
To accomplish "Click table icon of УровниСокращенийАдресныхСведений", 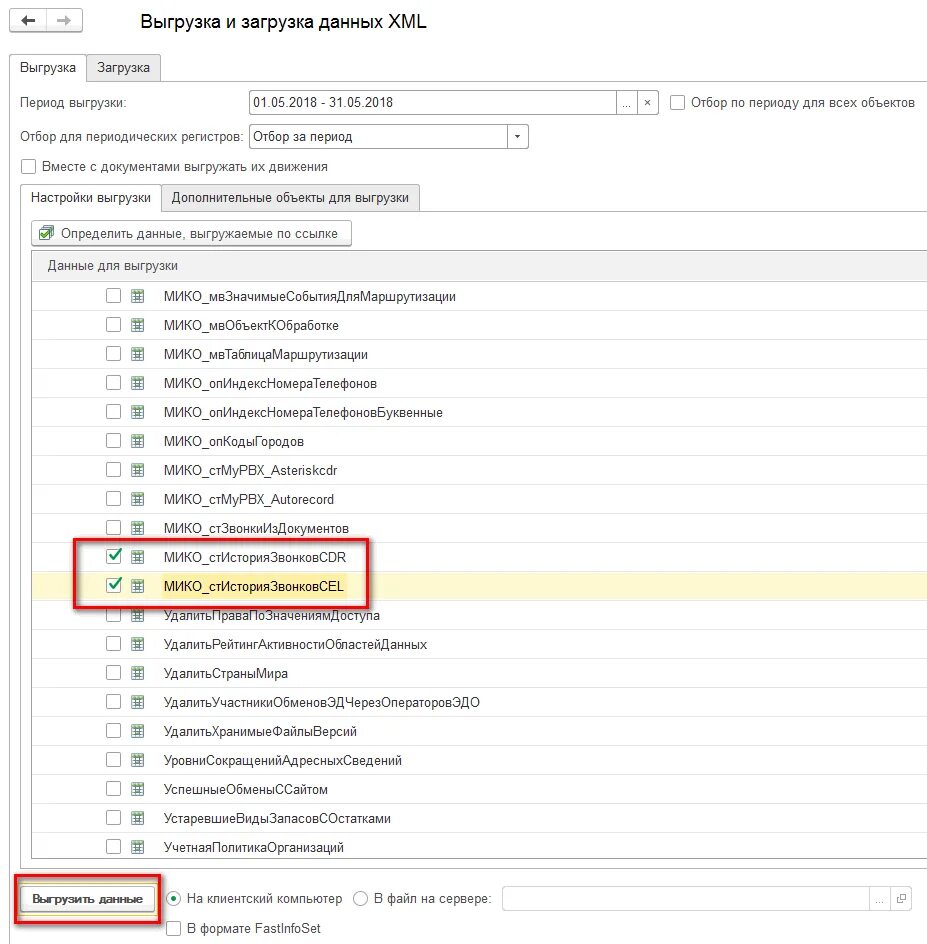I will pyautogui.click(x=138, y=760).
